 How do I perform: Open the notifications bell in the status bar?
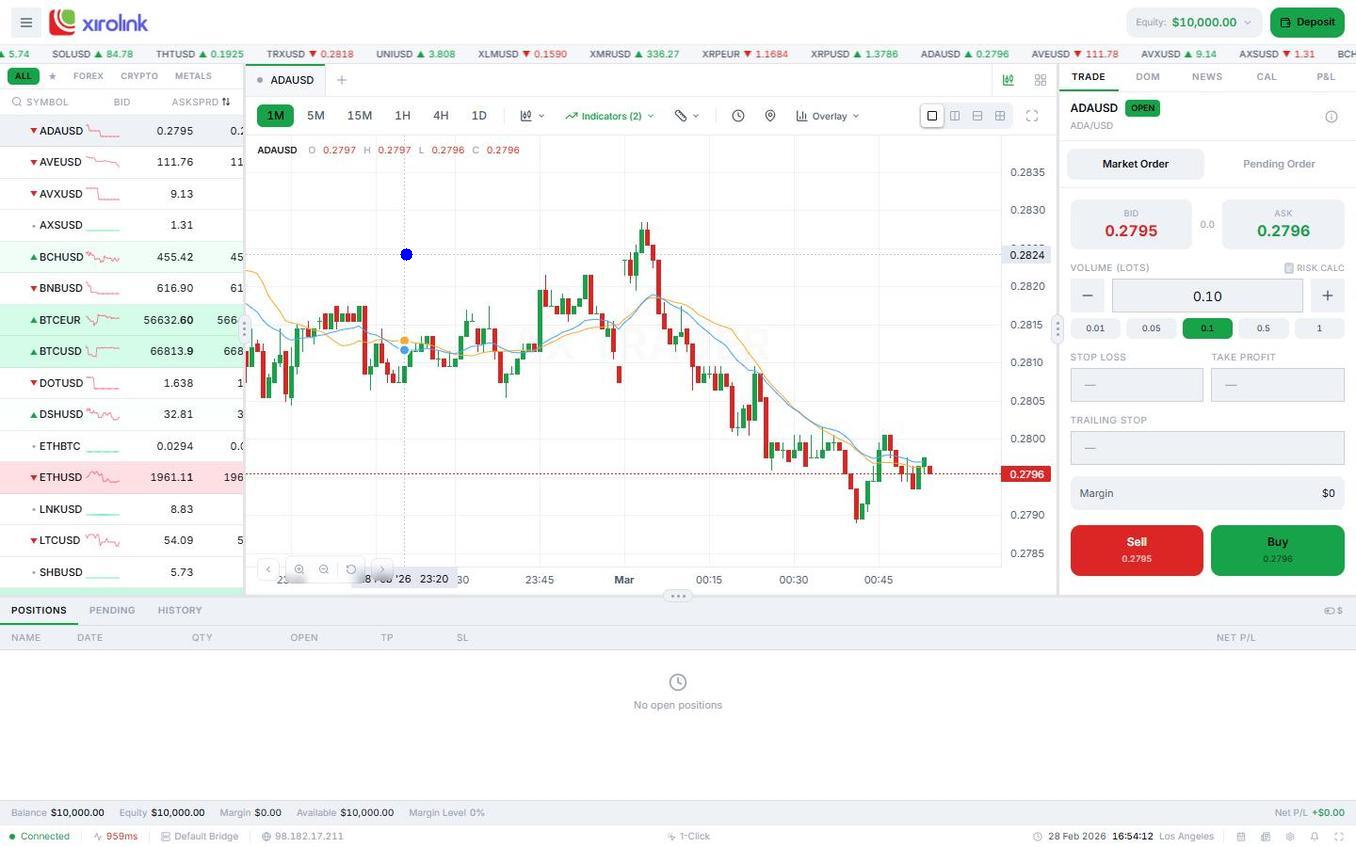coord(1315,836)
